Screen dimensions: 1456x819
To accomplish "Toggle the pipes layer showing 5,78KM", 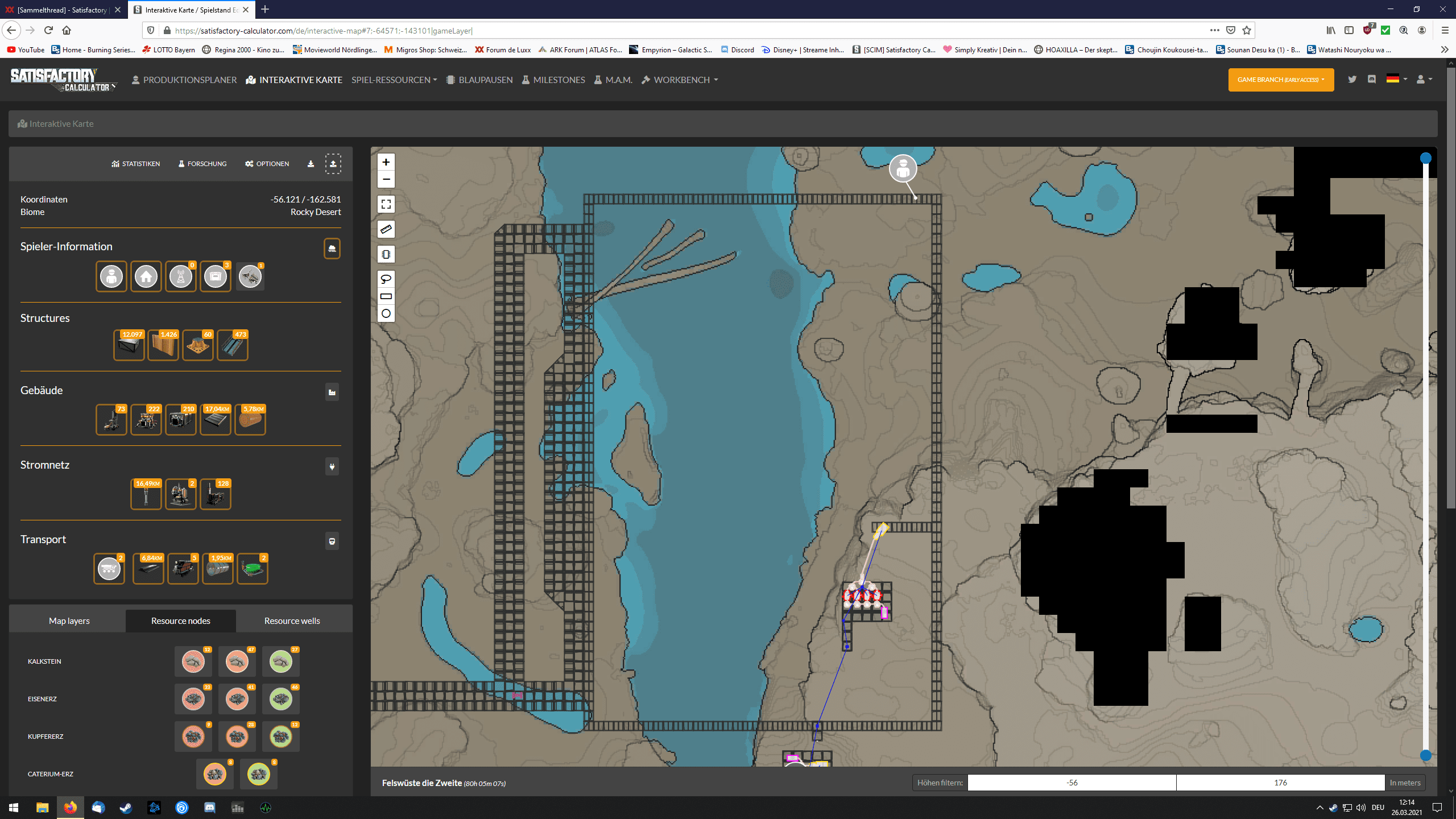I will pyautogui.click(x=250, y=420).
